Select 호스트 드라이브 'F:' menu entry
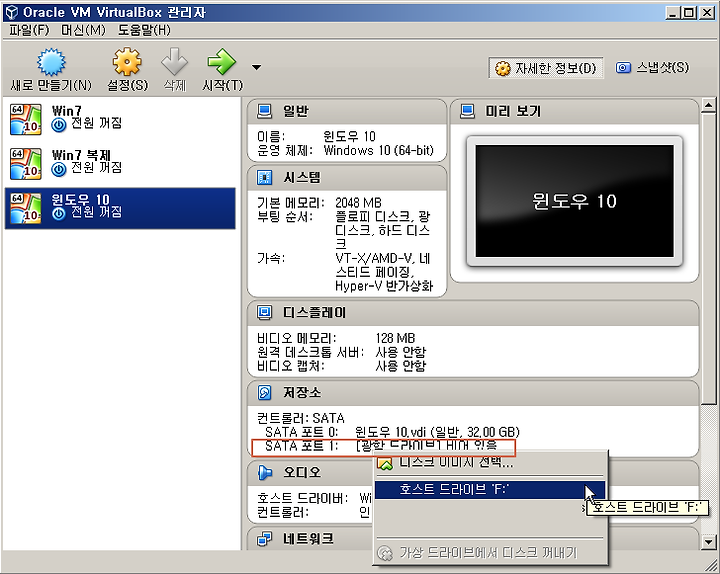Viewport: 720px width, 574px height. tap(490, 490)
